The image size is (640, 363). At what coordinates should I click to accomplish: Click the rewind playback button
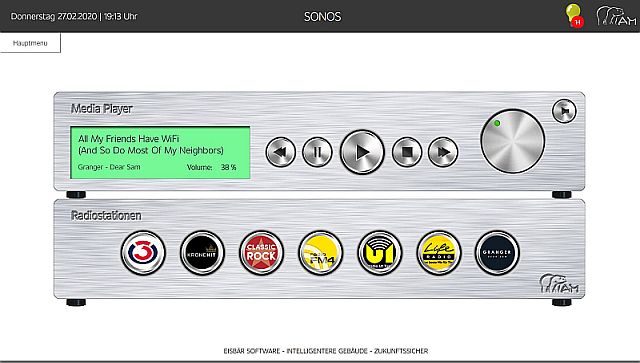pos(280,152)
